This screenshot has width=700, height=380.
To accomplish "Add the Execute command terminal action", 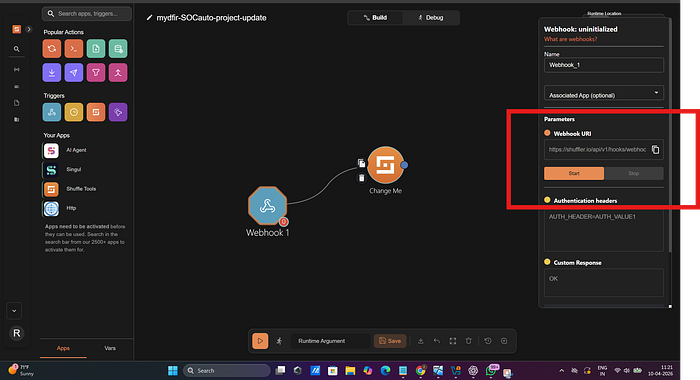I will (x=74, y=49).
